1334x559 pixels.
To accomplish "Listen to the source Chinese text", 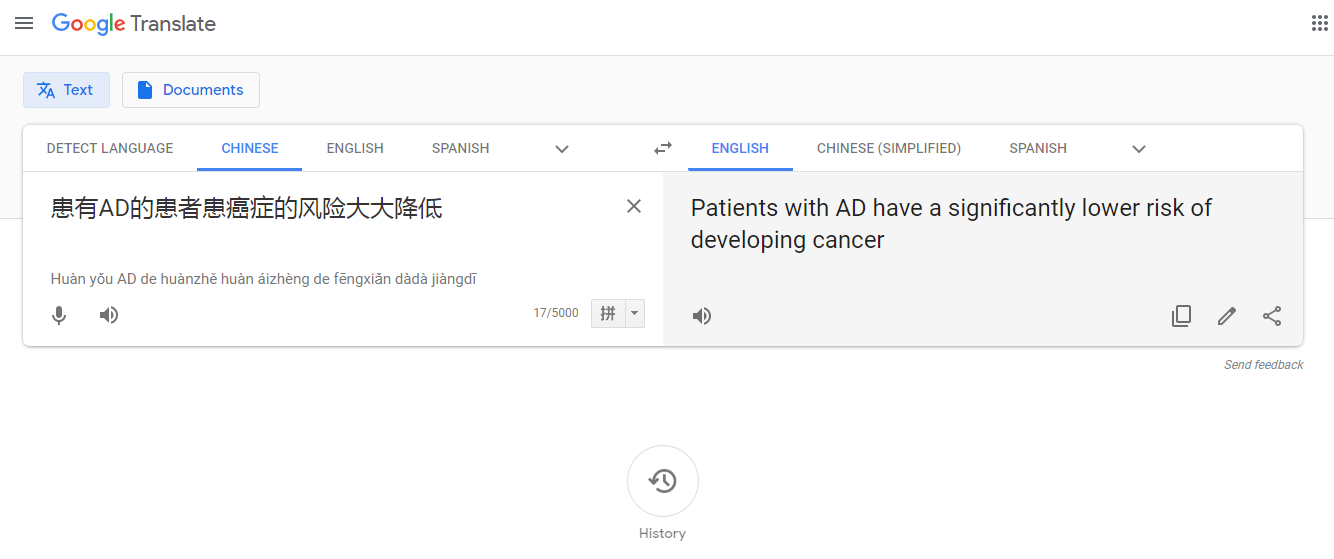I will coord(109,315).
